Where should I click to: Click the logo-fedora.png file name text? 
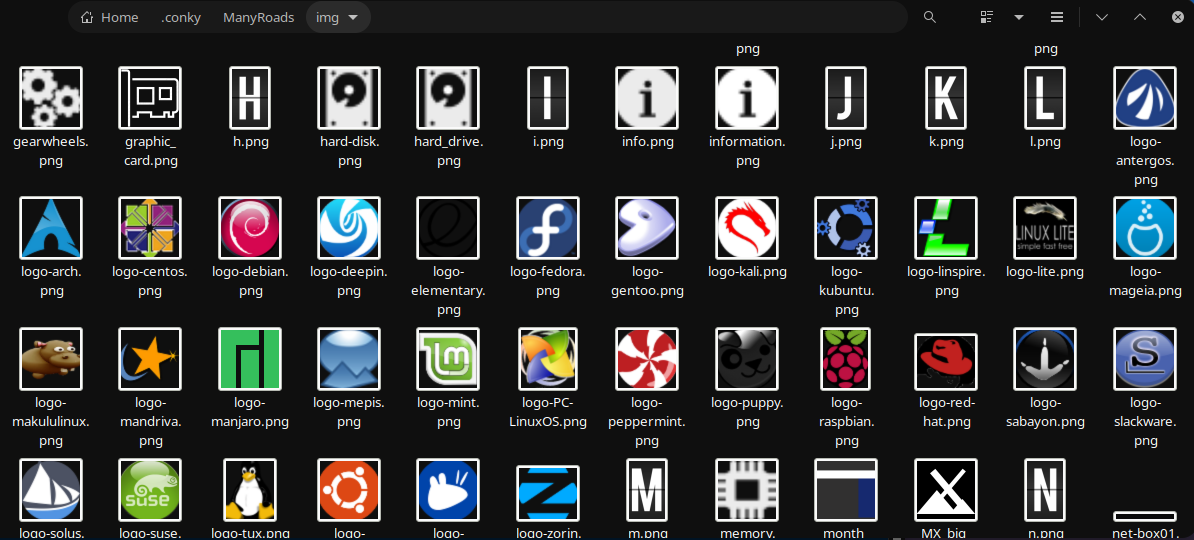(x=548, y=281)
